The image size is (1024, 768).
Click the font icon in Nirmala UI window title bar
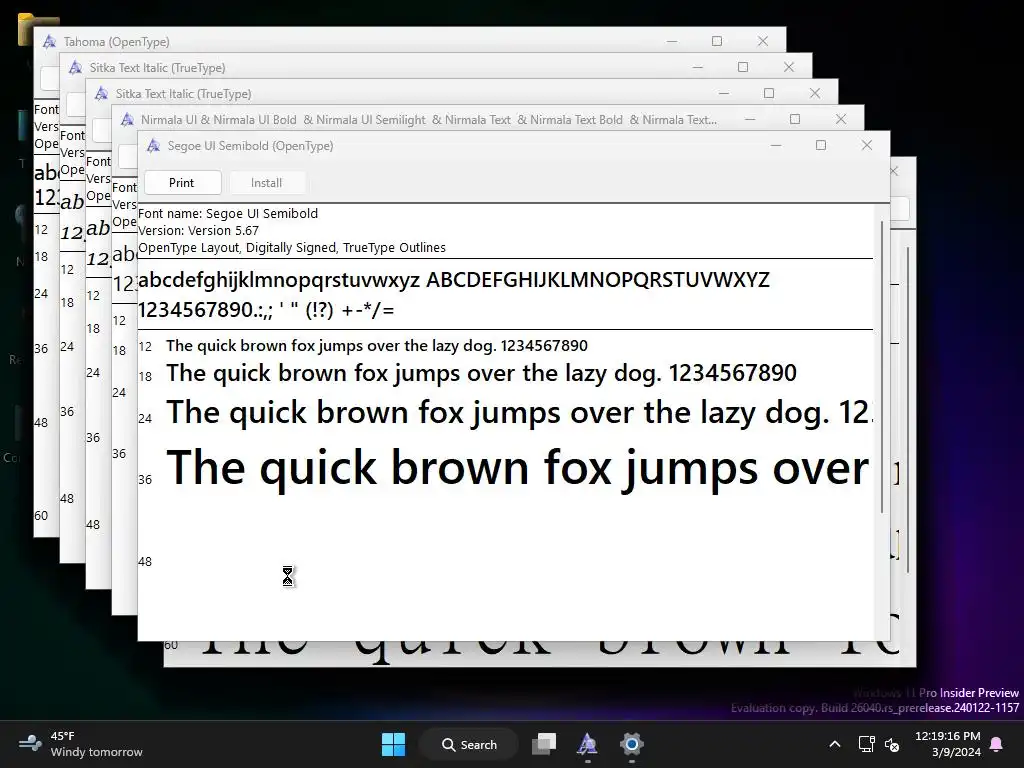click(127, 120)
